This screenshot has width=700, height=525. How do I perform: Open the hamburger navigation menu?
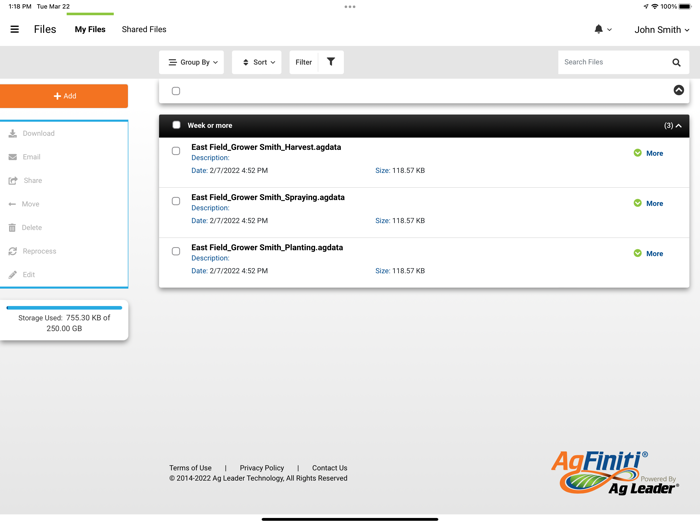click(x=15, y=29)
